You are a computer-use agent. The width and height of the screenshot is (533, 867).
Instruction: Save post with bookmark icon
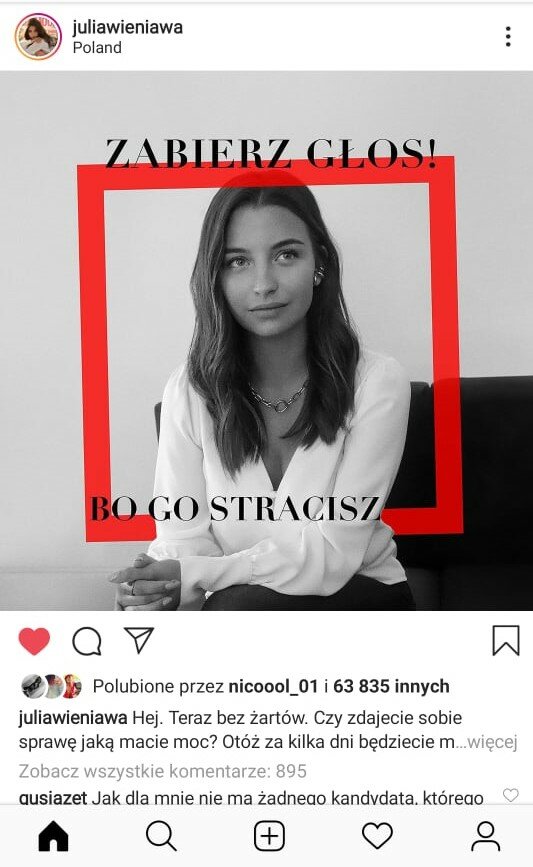(506, 640)
